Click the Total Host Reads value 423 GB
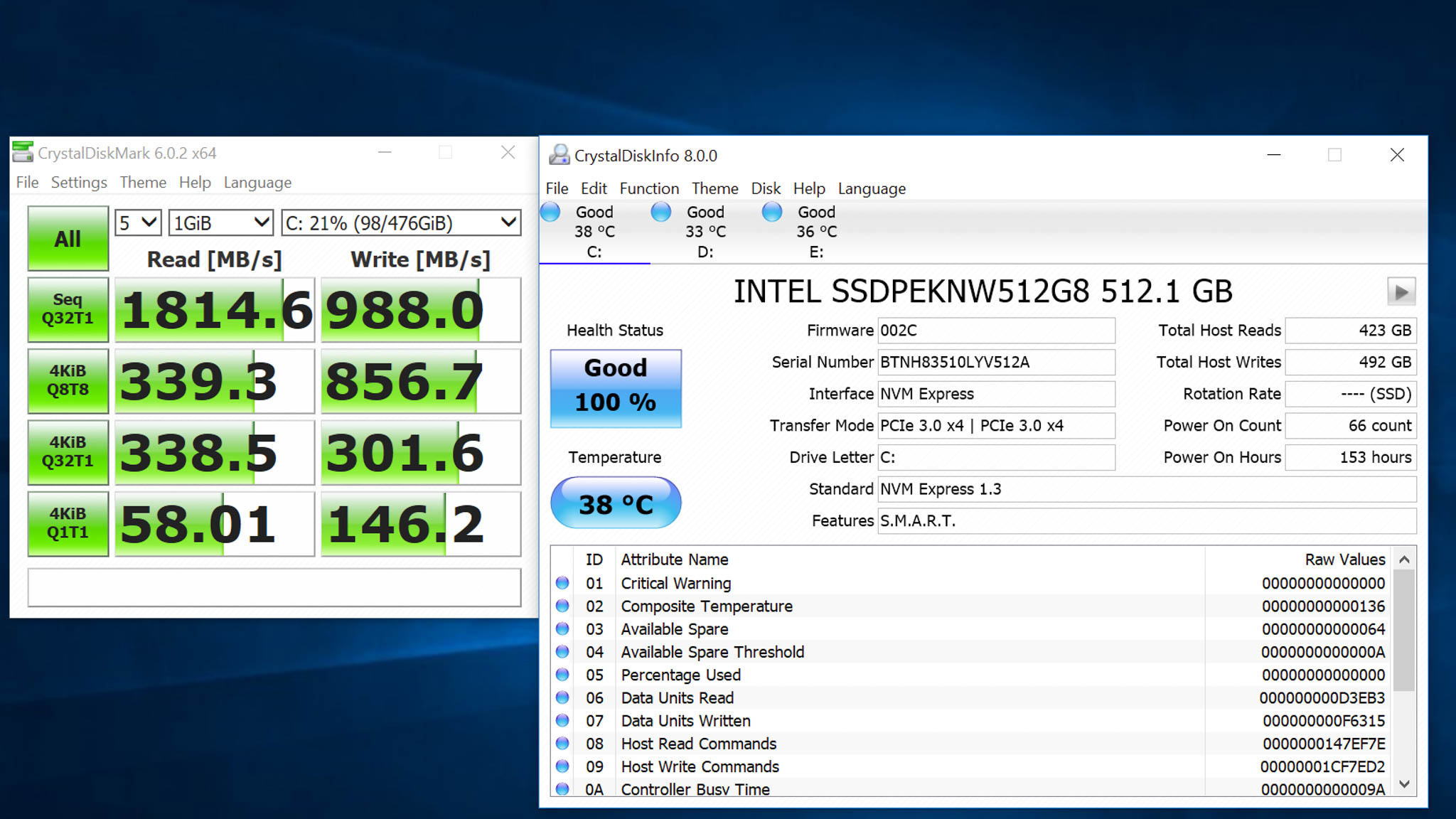The height and width of the screenshot is (819, 1456). click(1351, 331)
